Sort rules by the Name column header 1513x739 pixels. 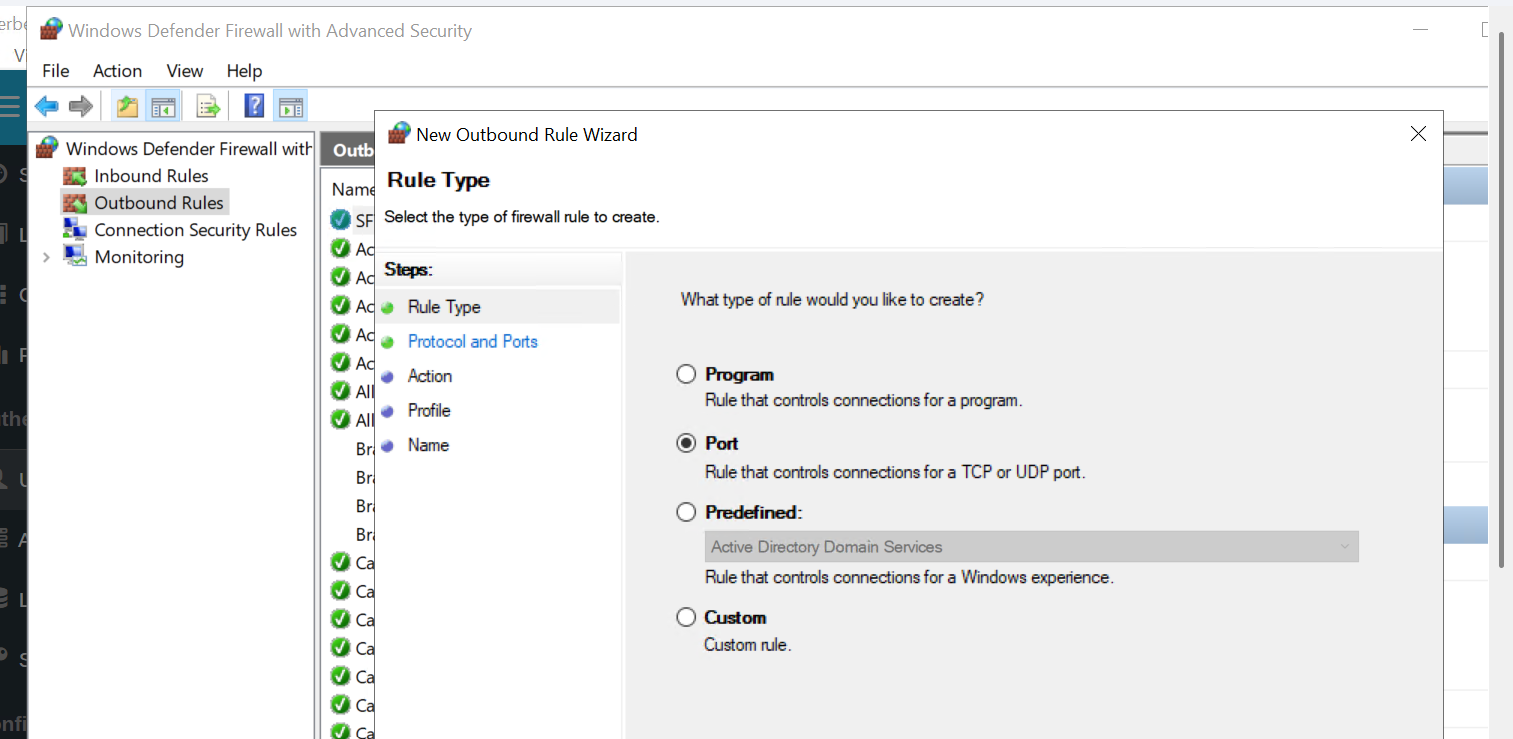click(352, 189)
